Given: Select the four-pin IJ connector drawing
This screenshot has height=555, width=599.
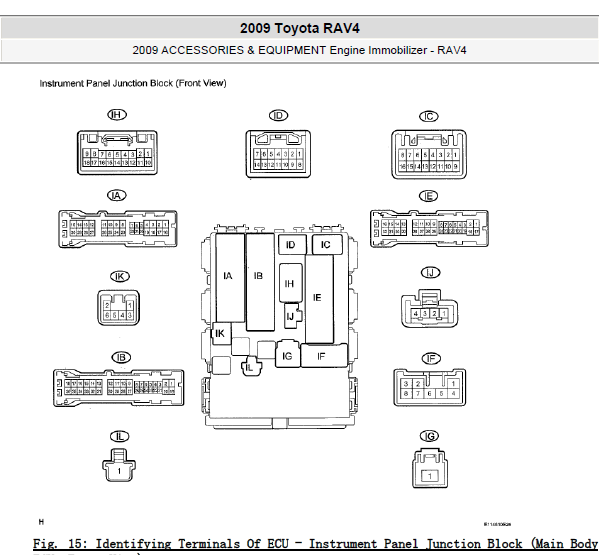Looking at the screenshot, I should (x=429, y=308).
